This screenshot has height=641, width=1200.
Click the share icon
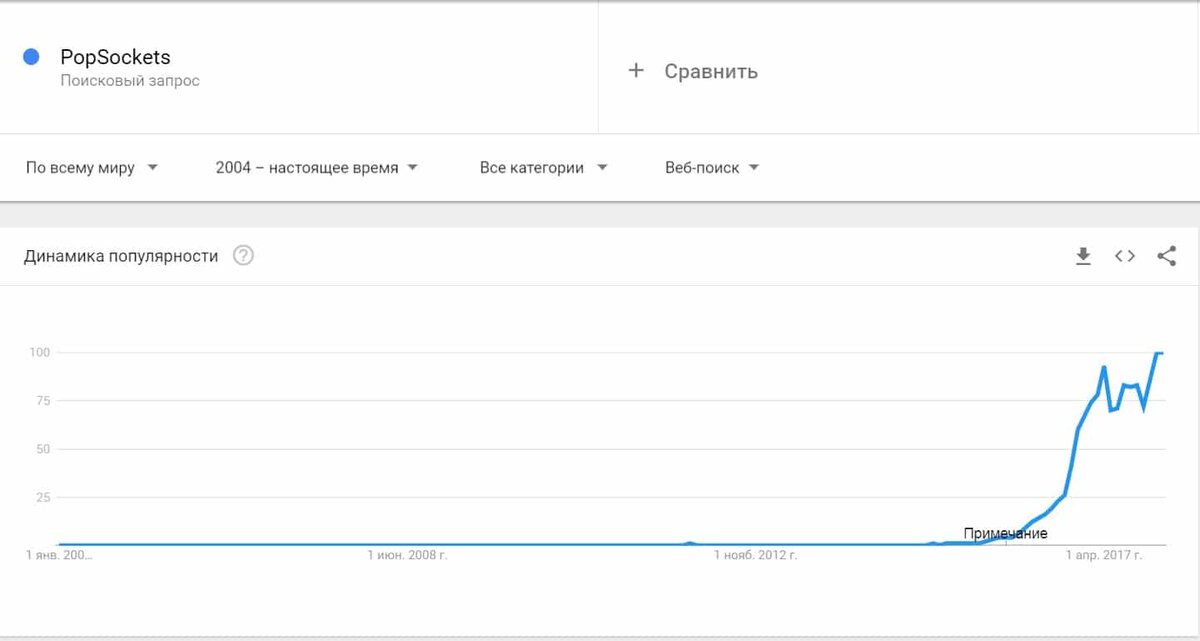tap(1166, 256)
